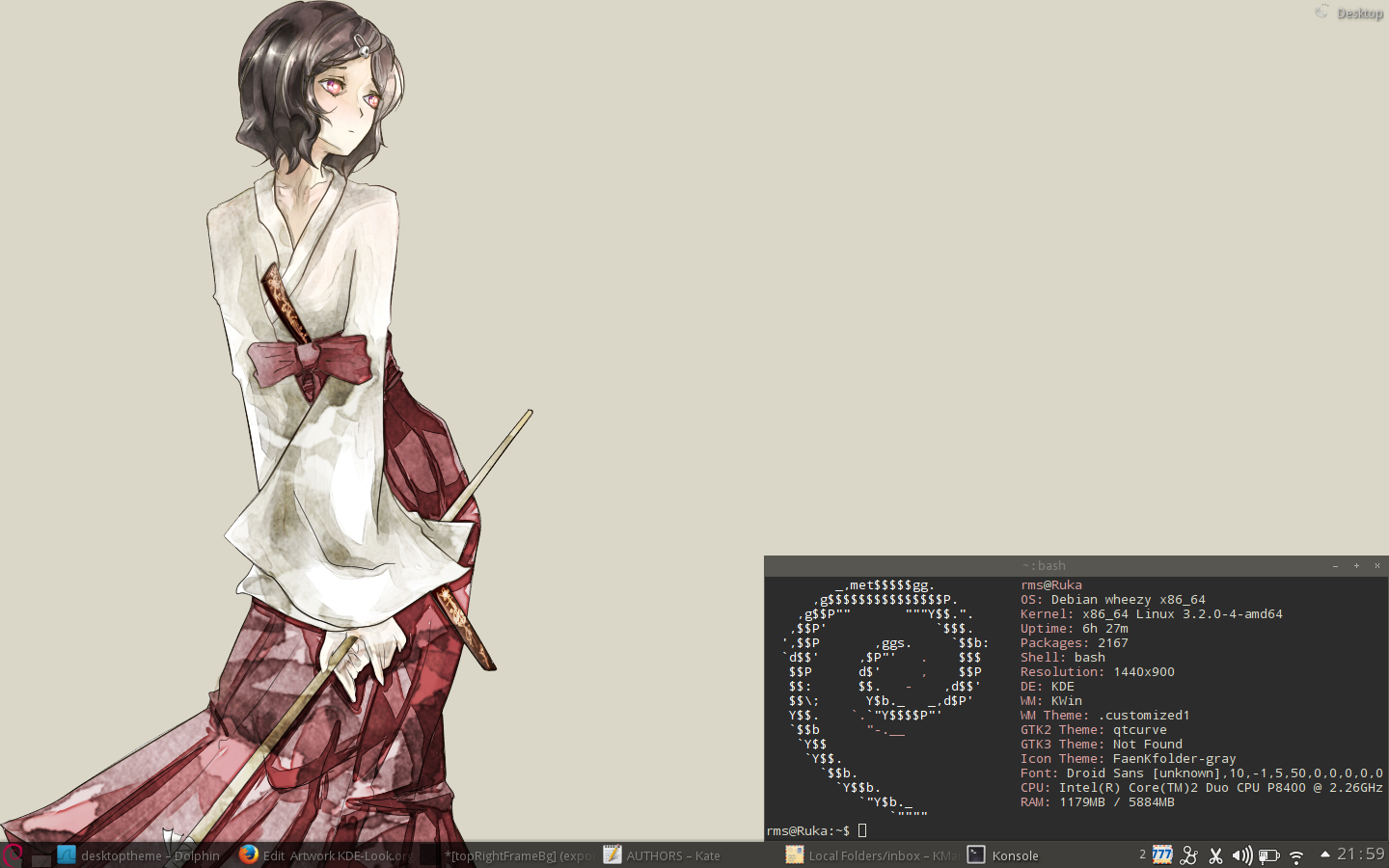Click the 'OS: Debian wheezy x86_64' line
Image resolution: width=1389 pixels, height=868 pixels.
tap(1113, 600)
